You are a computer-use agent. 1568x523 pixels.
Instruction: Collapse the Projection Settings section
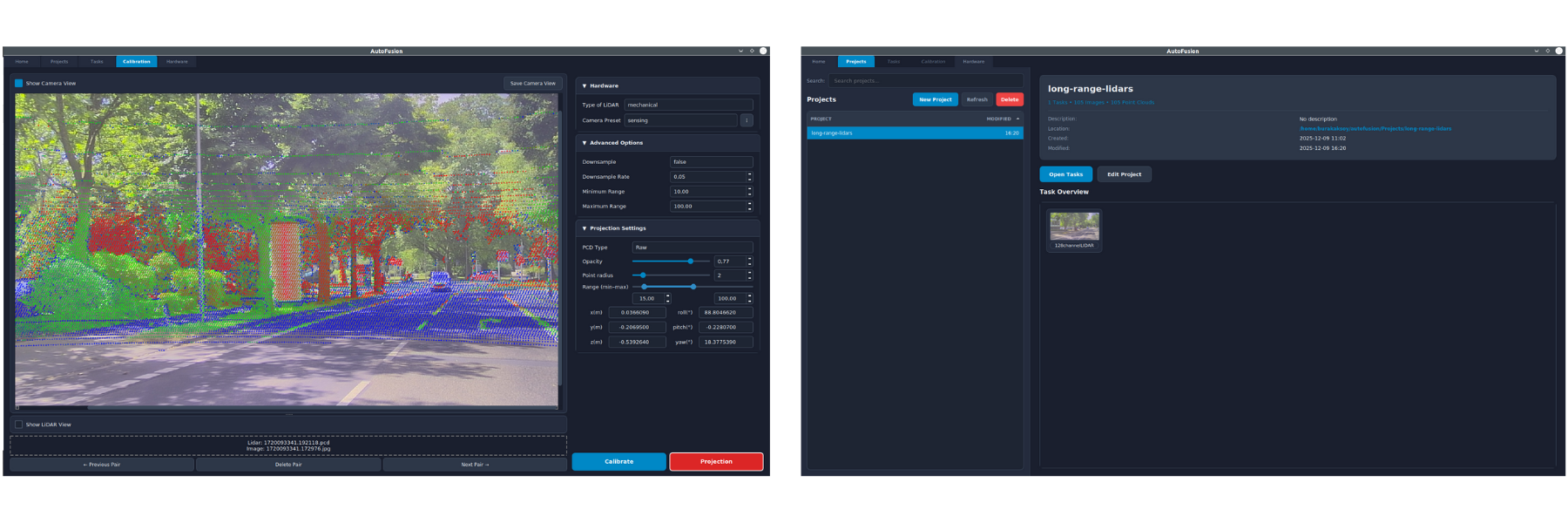click(x=585, y=228)
